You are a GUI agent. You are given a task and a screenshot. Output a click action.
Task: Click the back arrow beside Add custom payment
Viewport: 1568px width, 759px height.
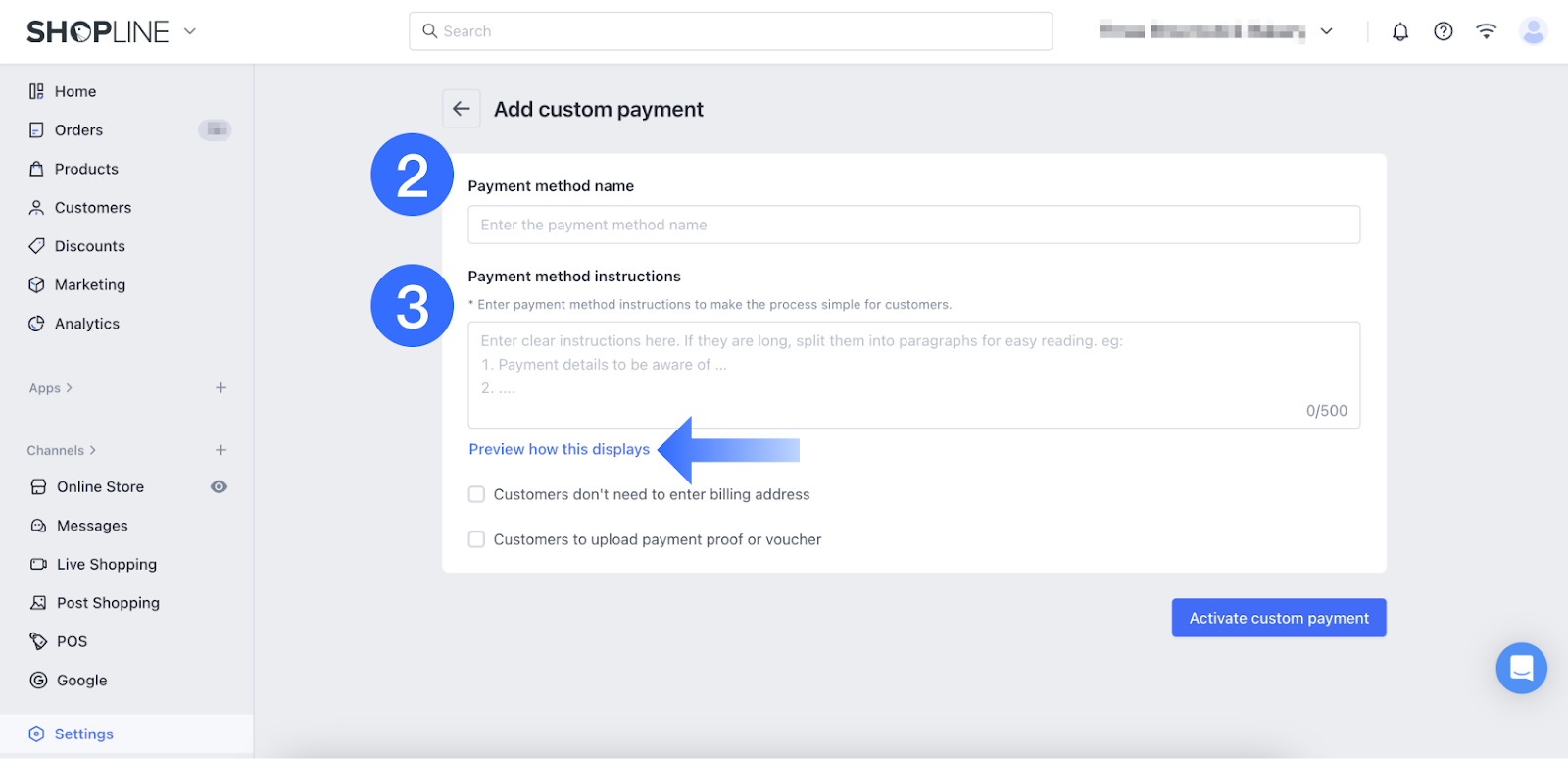pos(461,109)
